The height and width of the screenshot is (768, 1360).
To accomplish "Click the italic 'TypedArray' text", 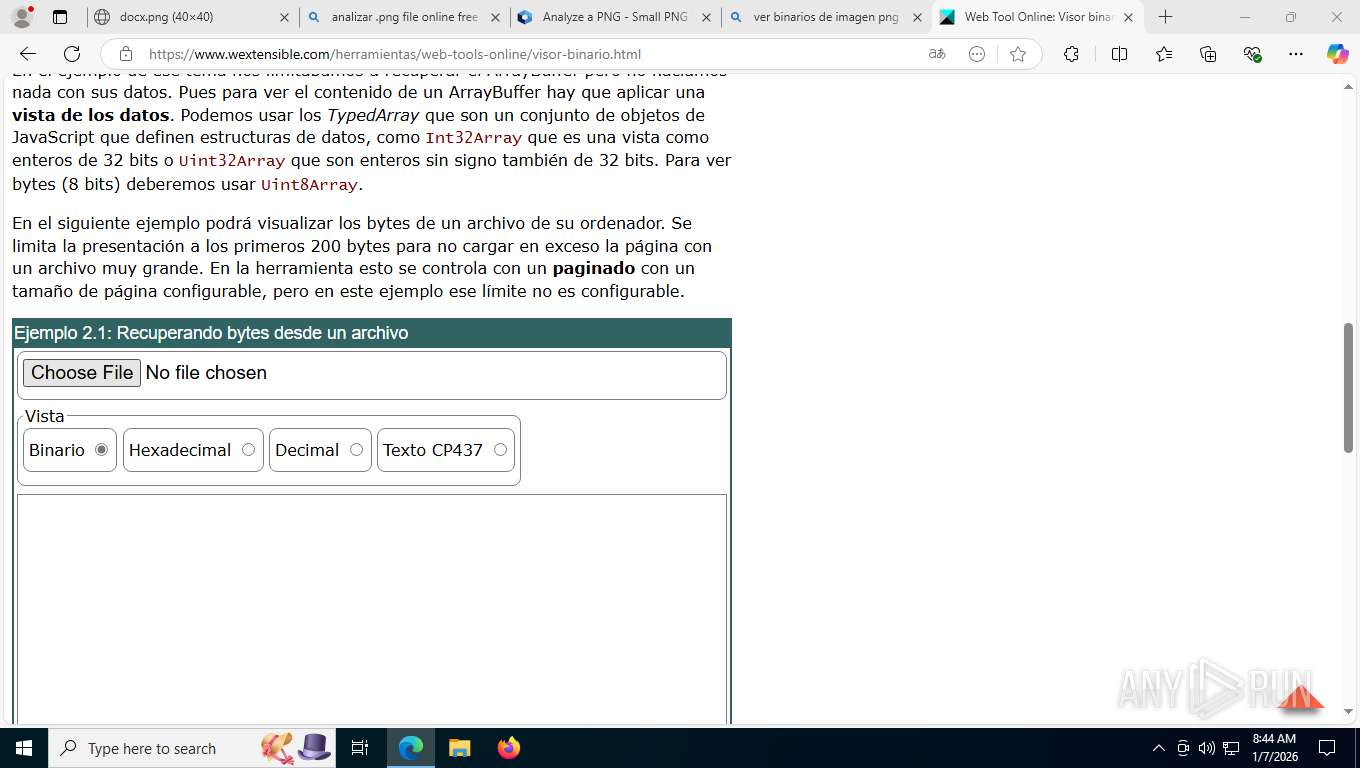I will [x=373, y=115].
